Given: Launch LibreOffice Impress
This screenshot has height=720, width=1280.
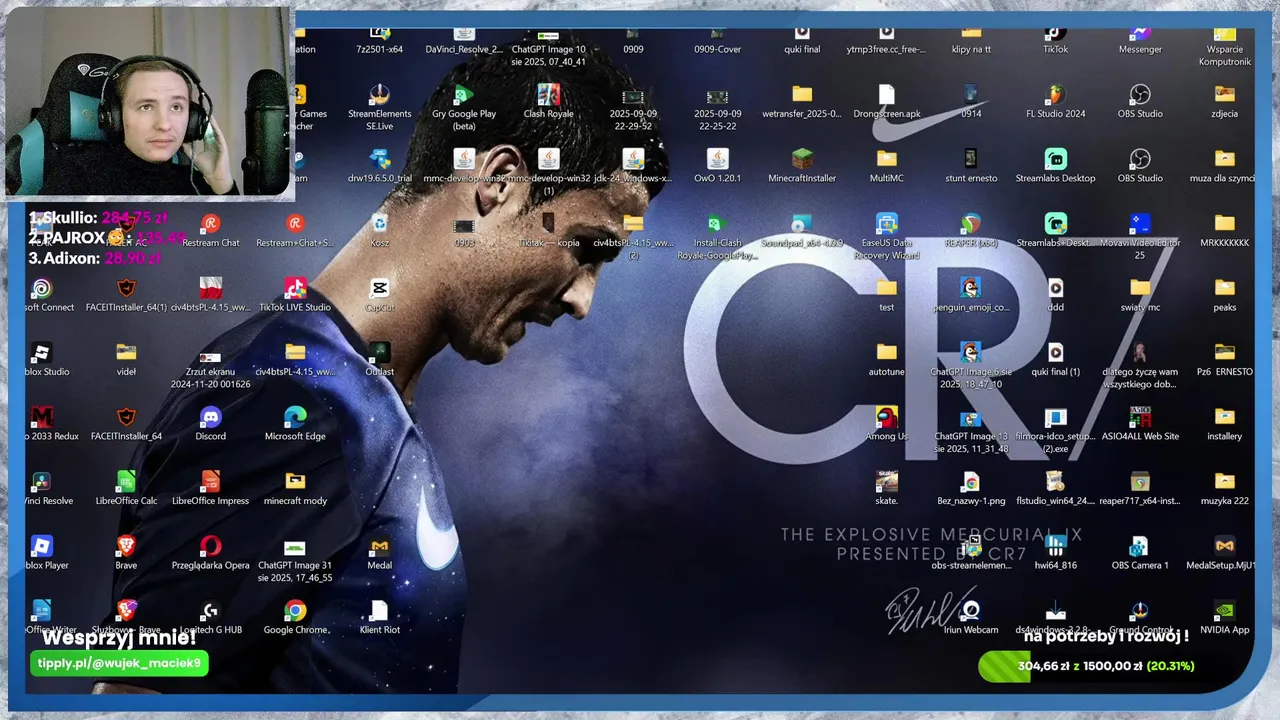Looking at the screenshot, I should click(x=210, y=488).
